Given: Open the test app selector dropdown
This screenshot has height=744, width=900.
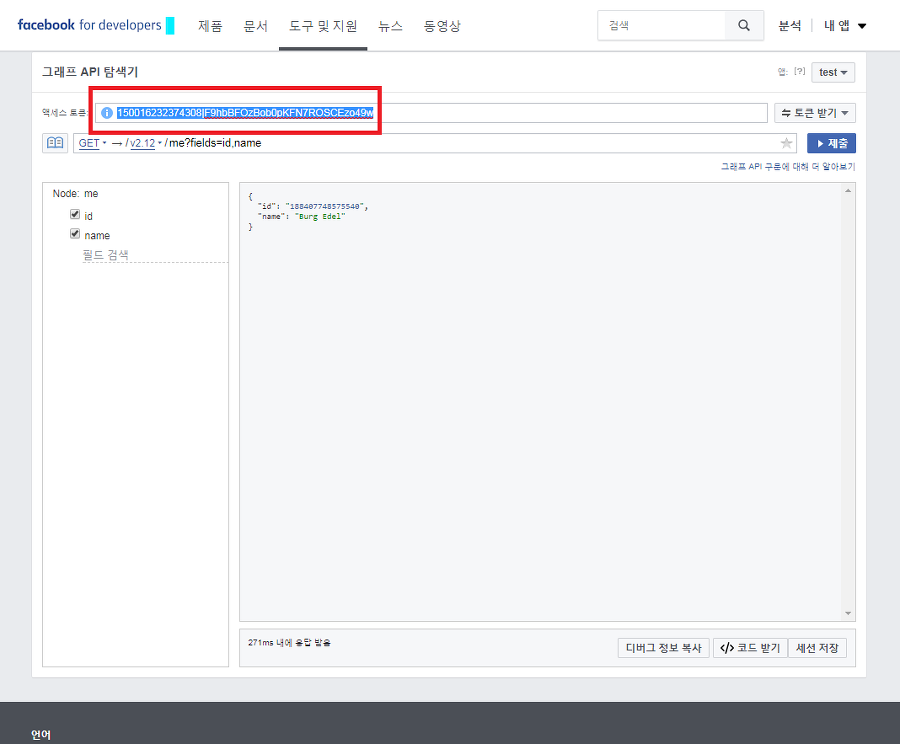Looking at the screenshot, I should pos(833,72).
